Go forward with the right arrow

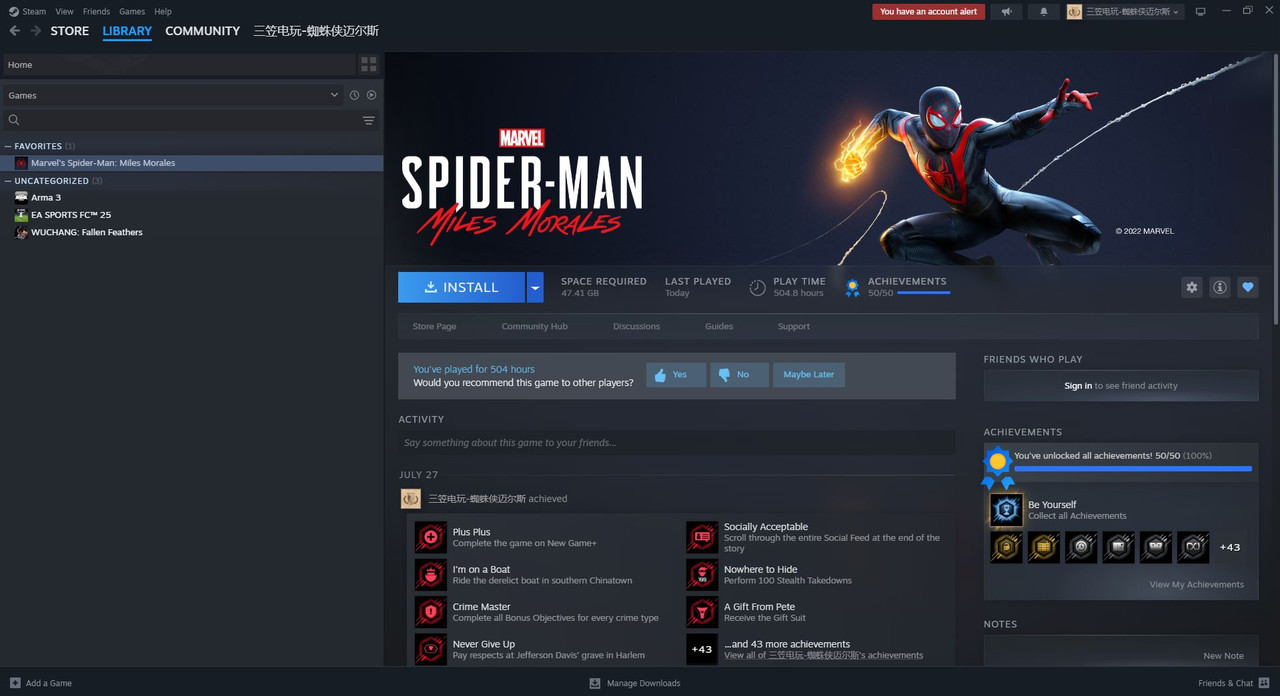pyautogui.click(x=36, y=31)
